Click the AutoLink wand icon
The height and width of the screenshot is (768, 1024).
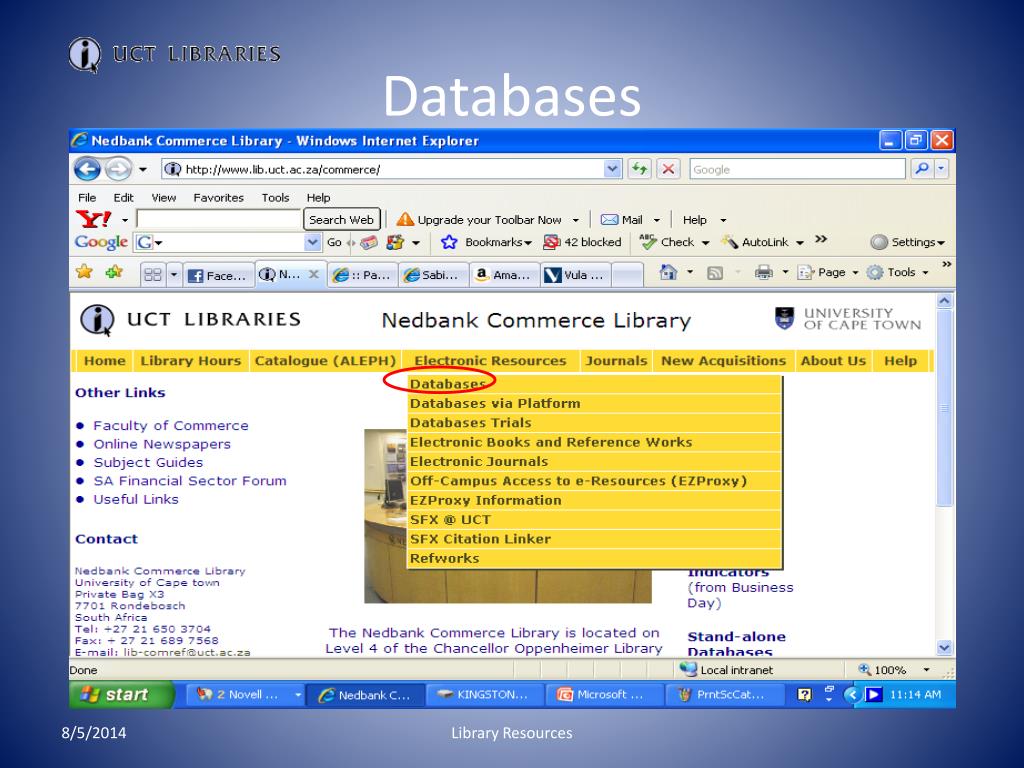(729, 242)
